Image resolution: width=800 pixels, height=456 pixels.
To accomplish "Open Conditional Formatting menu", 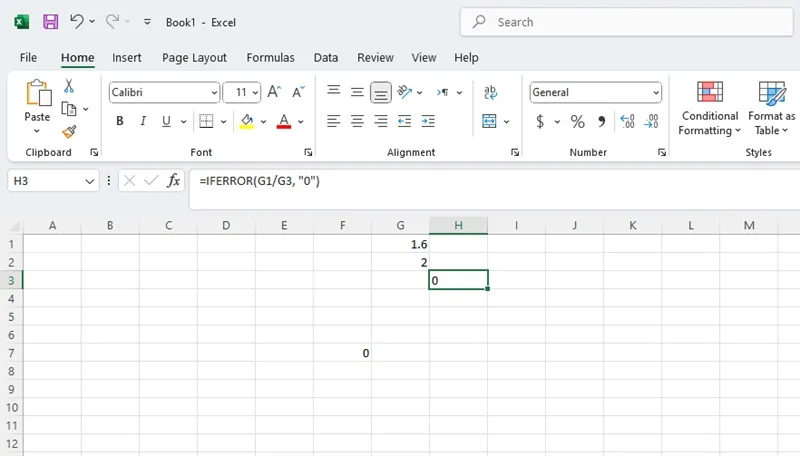I will click(710, 109).
